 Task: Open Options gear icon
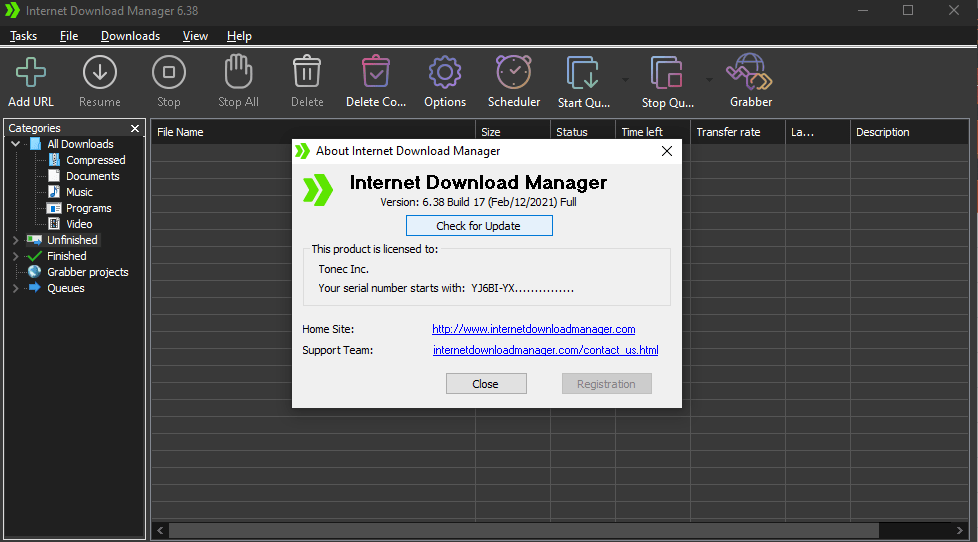tap(445, 72)
